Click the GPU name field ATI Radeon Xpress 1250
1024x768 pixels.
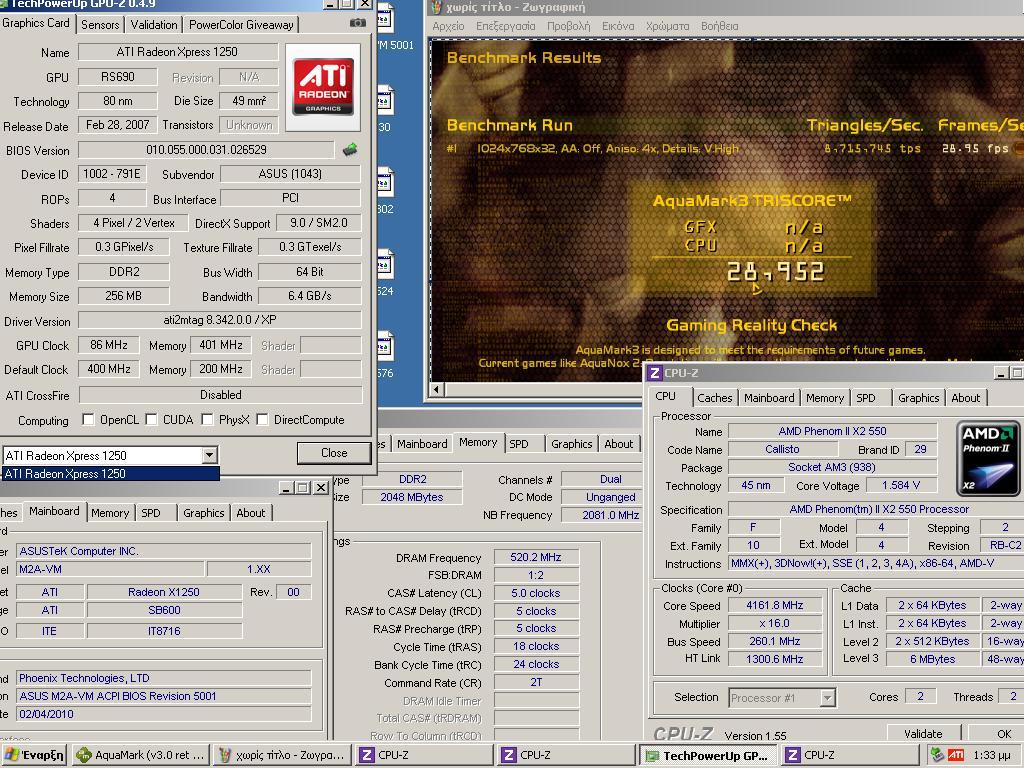(177, 52)
